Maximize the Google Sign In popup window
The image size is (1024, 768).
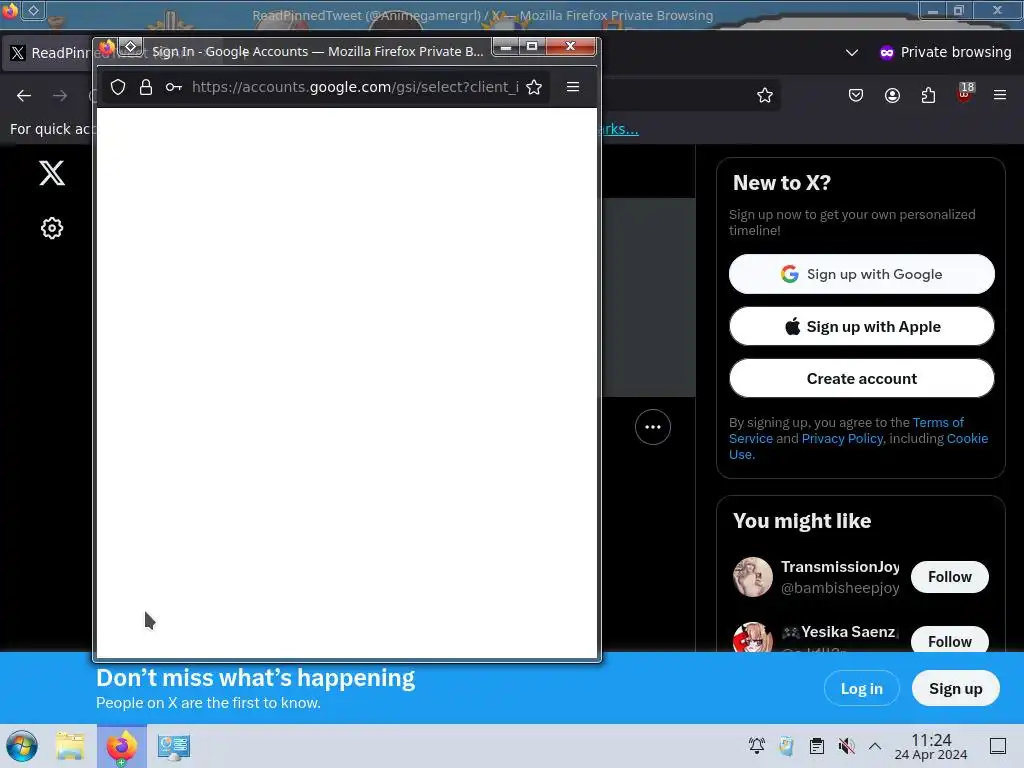click(532, 46)
